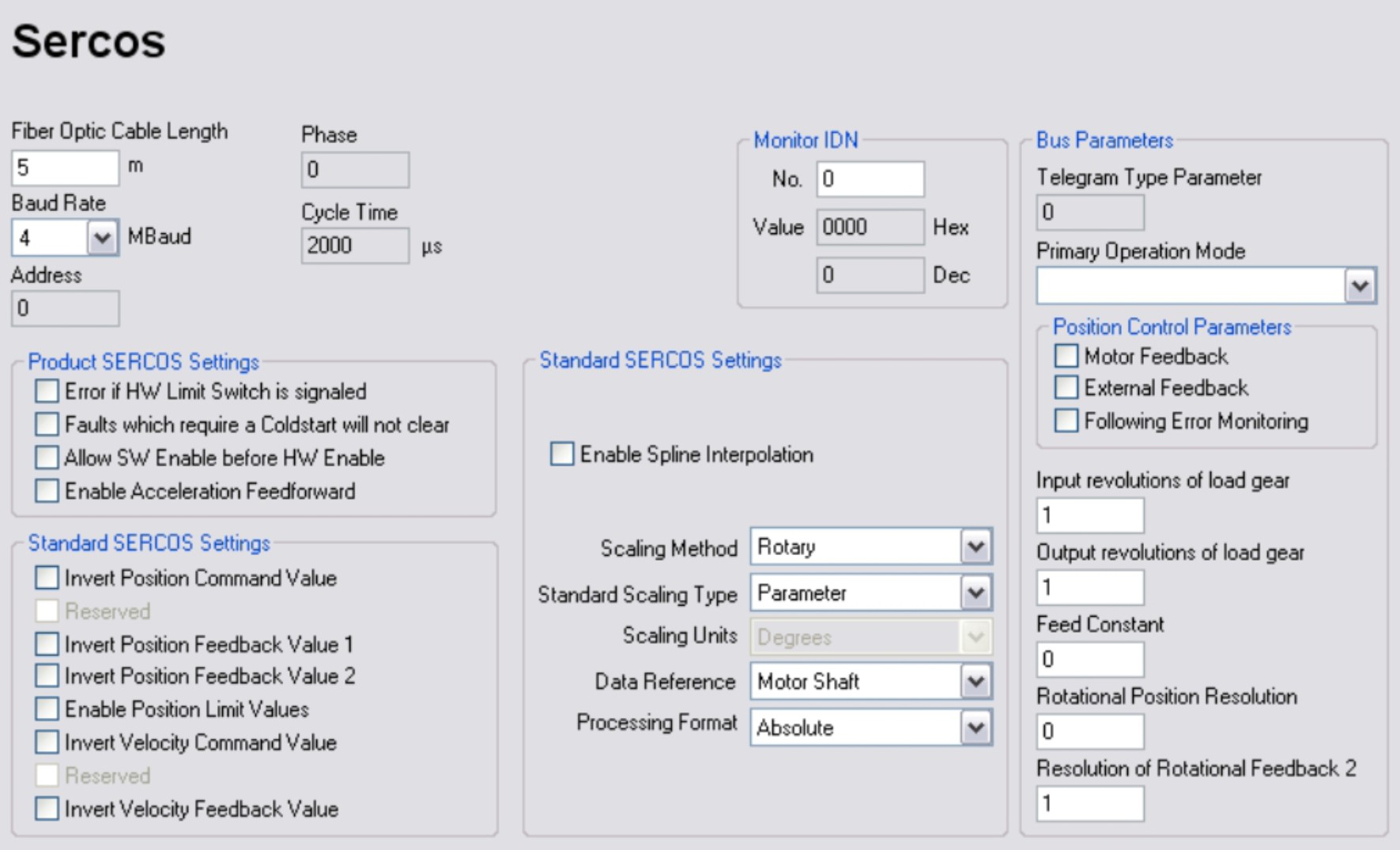Image resolution: width=1400 pixels, height=850 pixels.
Task: Expand the Primary Operation Mode dropdown
Action: click(1360, 285)
